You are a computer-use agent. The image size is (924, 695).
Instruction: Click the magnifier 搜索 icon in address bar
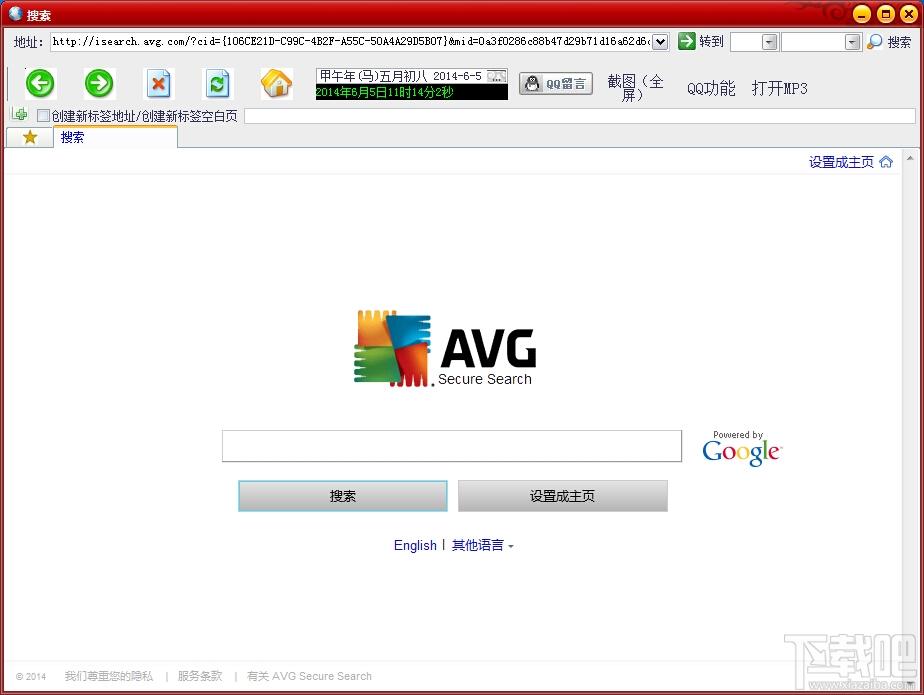pyautogui.click(x=875, y=41)
